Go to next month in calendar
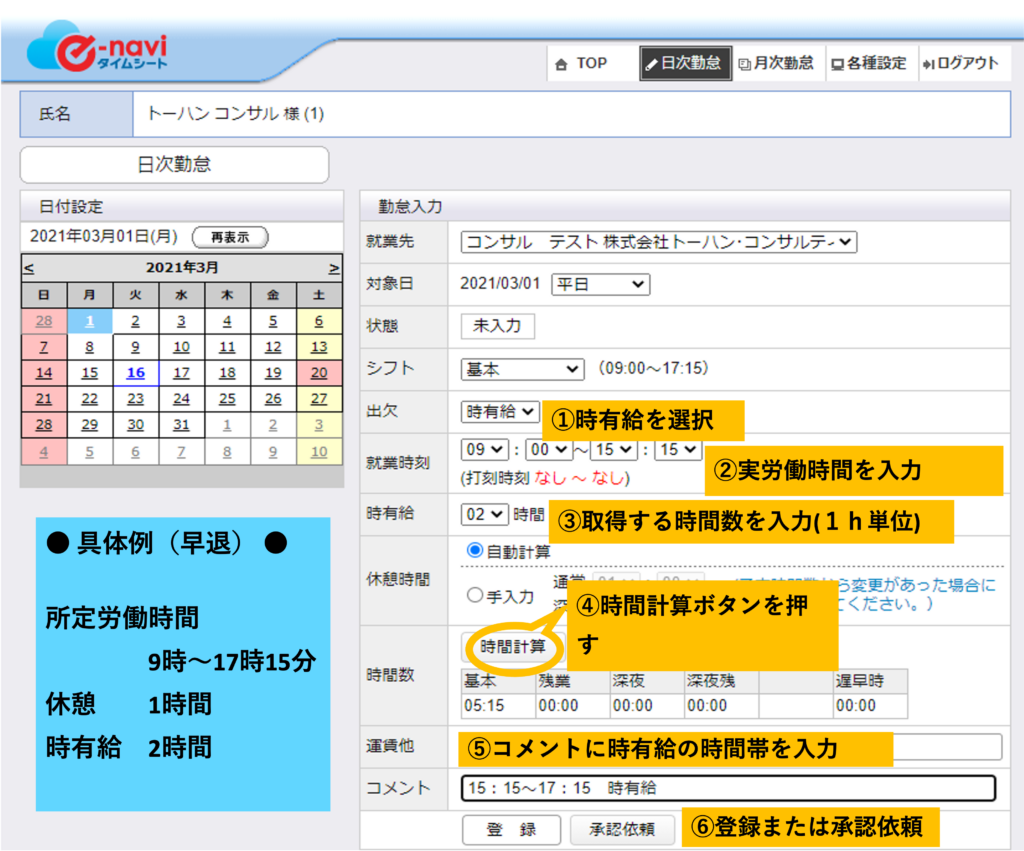The height and width of the screenshot is (851, 1024). click(334, 268)
